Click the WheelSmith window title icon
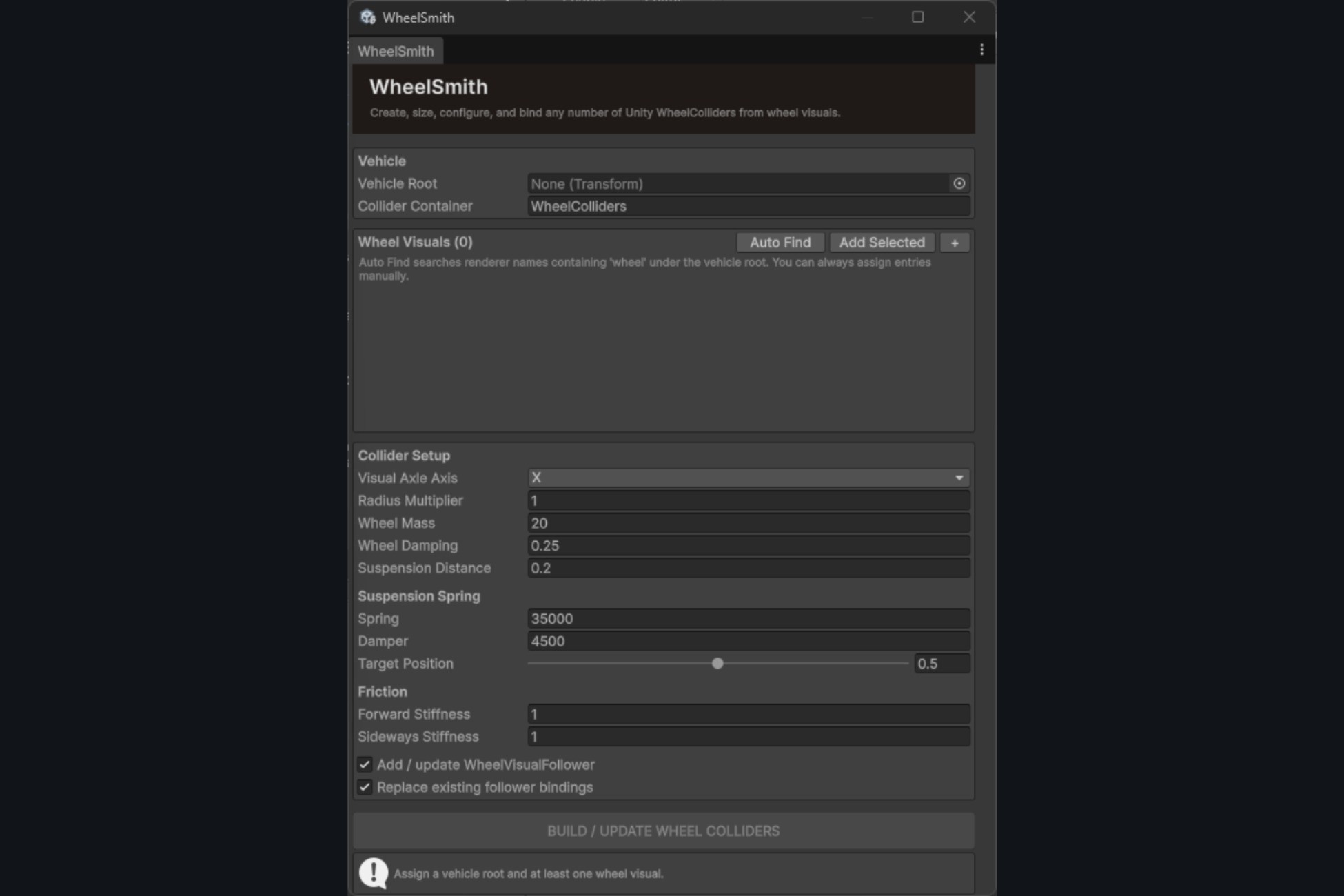Viewport: 1344px width, 896px height. tap(368, 17)
